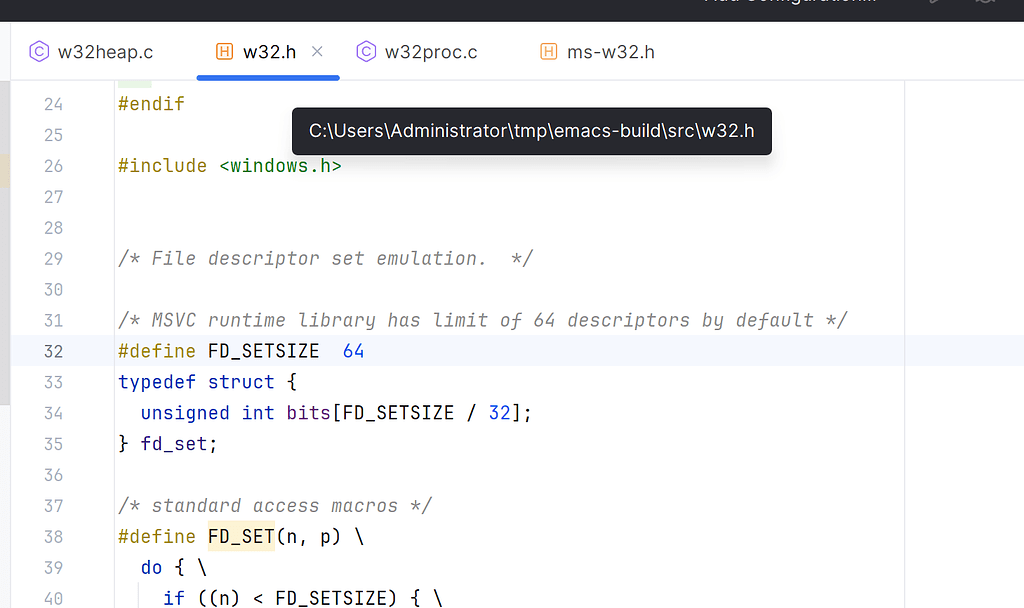Viewport: 1024px width, 608px height.
Task: Toggle selection of line number 29
Action: coord(53,258)
